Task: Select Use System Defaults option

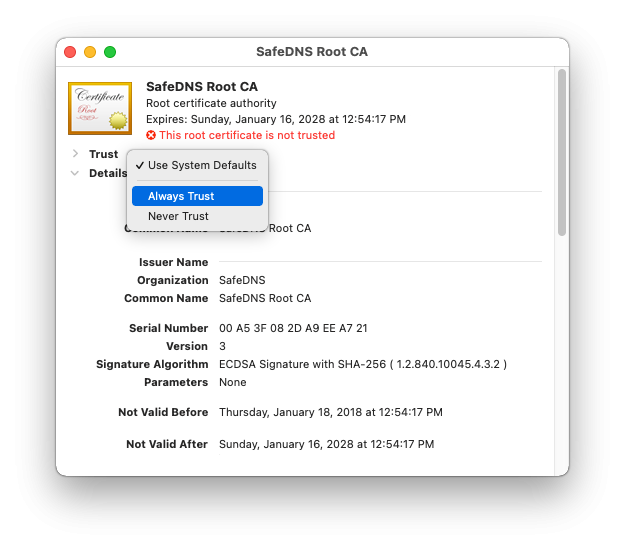Action: click(x=197, y=165)
